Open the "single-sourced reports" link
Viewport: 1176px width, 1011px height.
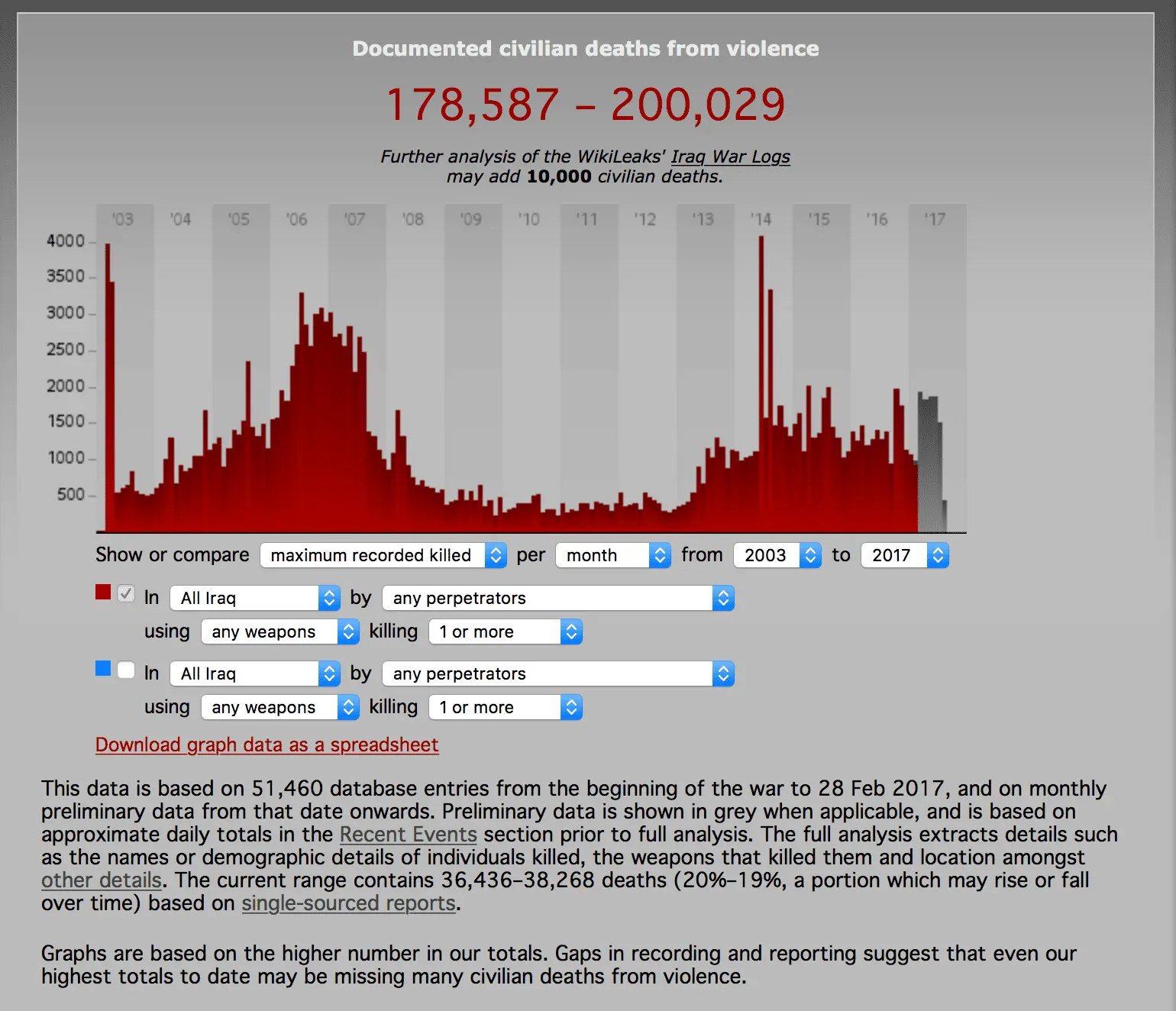(348, 903)
